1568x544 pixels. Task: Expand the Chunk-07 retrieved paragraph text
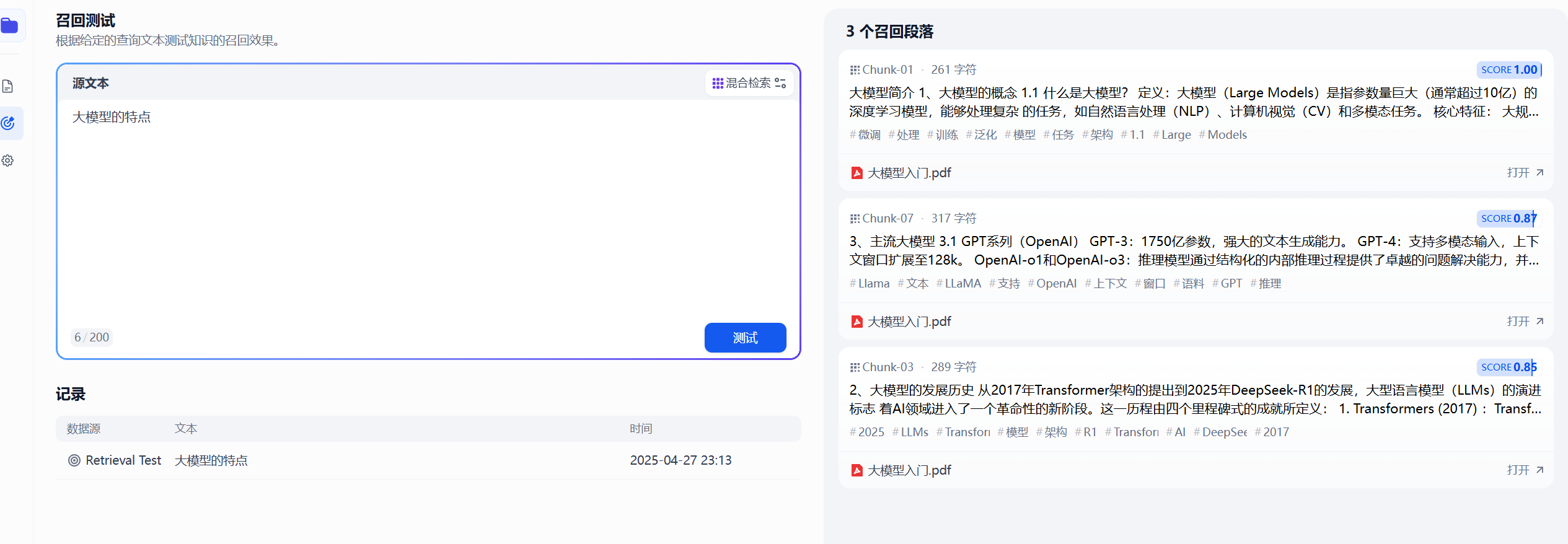1194,251
